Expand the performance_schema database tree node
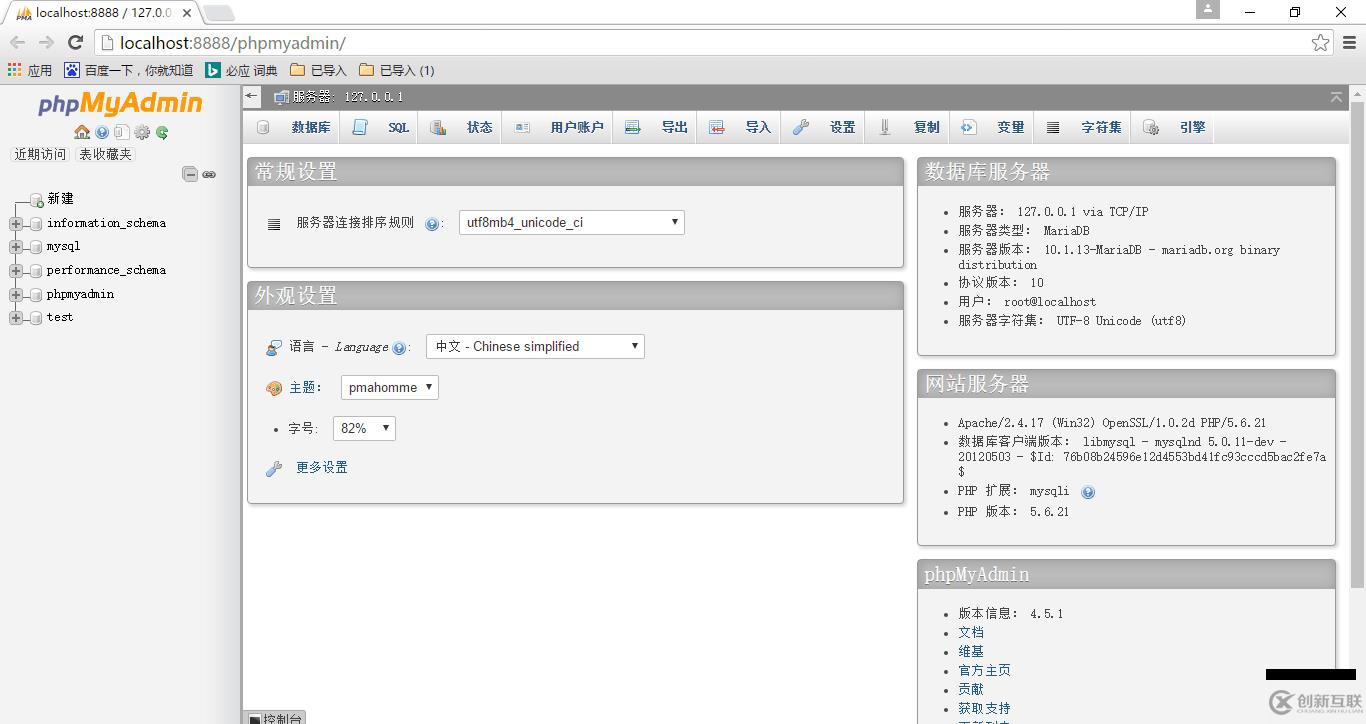1366x724 pixels. pos(15,271)
